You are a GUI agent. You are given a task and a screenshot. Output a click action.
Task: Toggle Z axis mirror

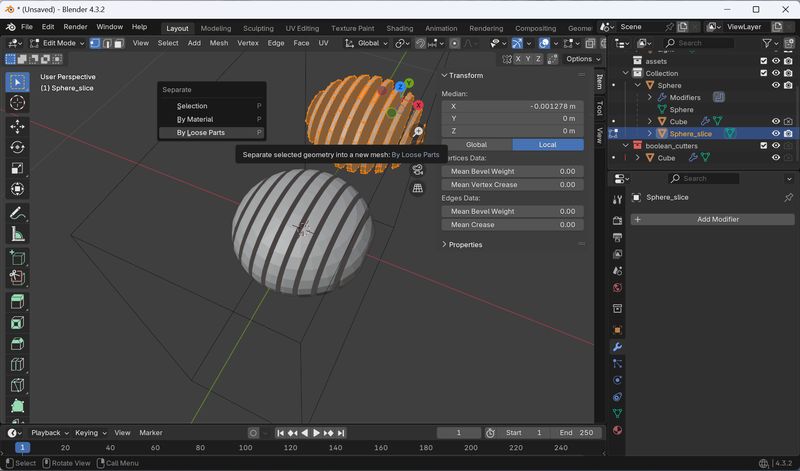tap(538, 59)
